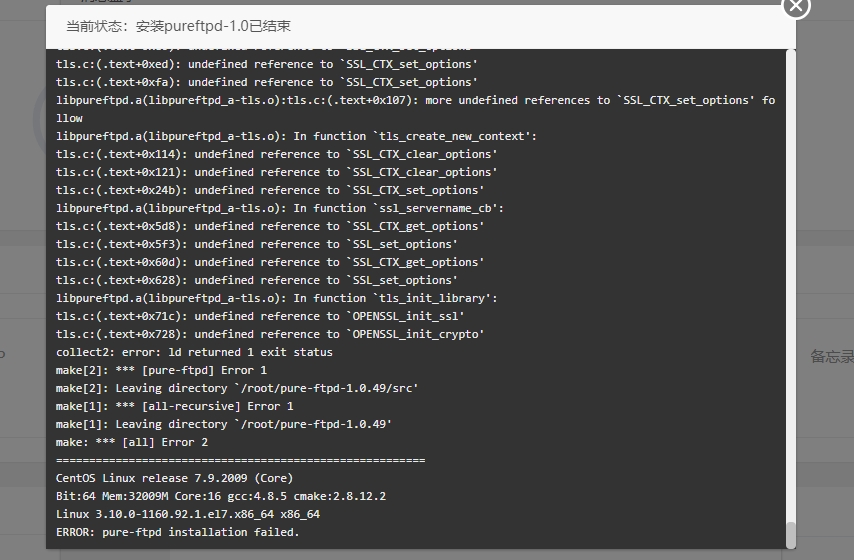Click the 'make[2]: *** [pure-ftpd] Error 1' line
Screen dimensions: 854x560
[161, 370]
